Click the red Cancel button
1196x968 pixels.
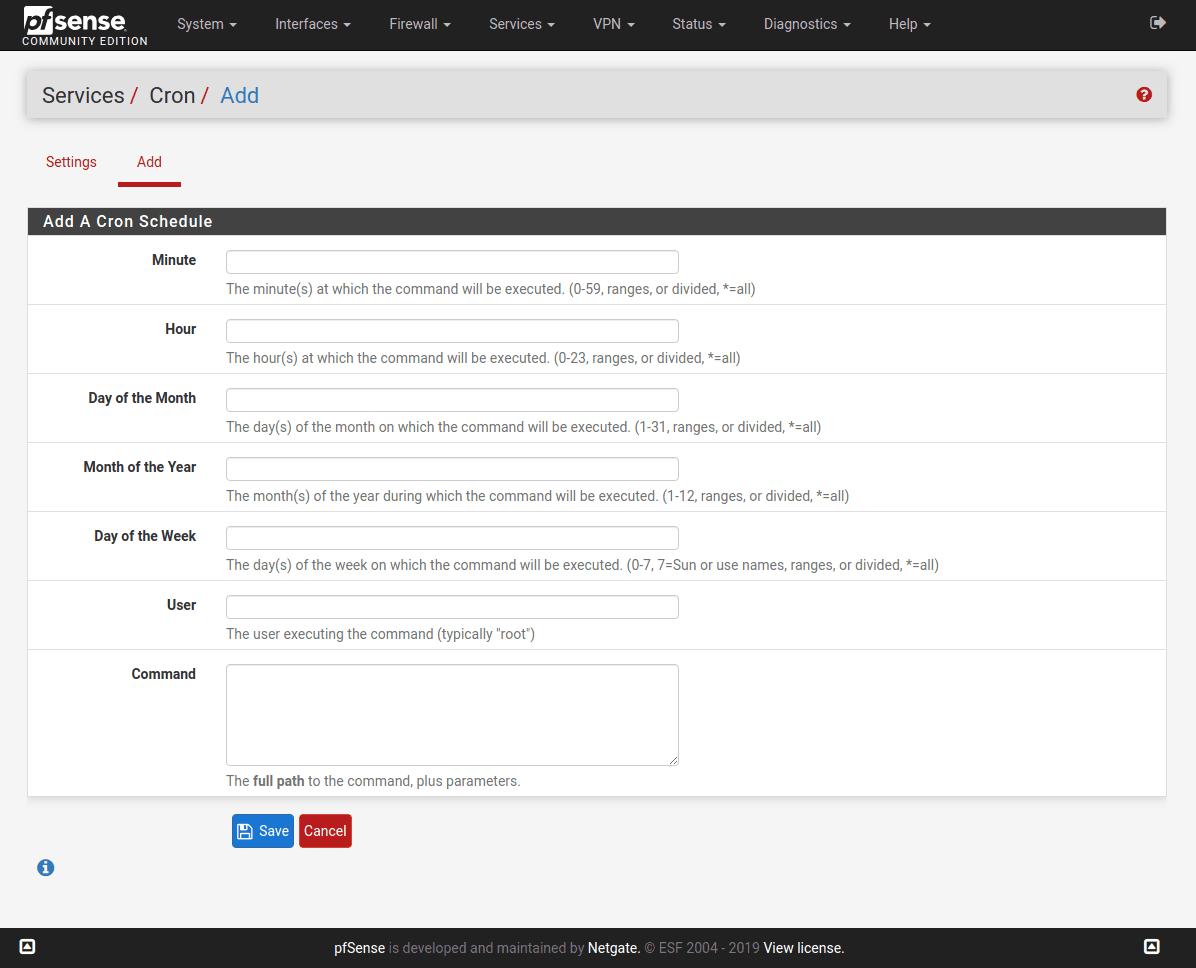click(x=325, y=831)
